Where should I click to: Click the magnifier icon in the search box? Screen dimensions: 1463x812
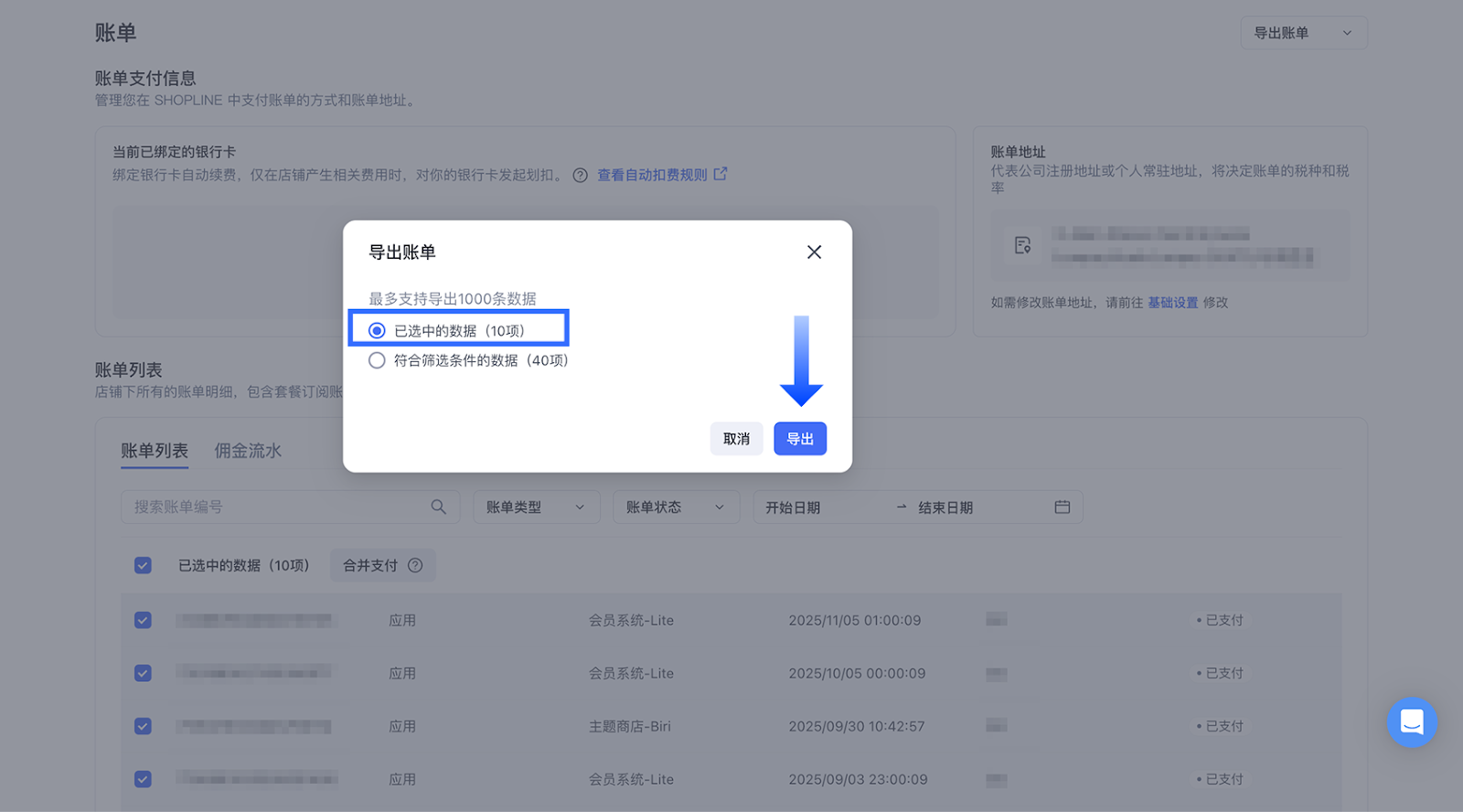point(439,507)
